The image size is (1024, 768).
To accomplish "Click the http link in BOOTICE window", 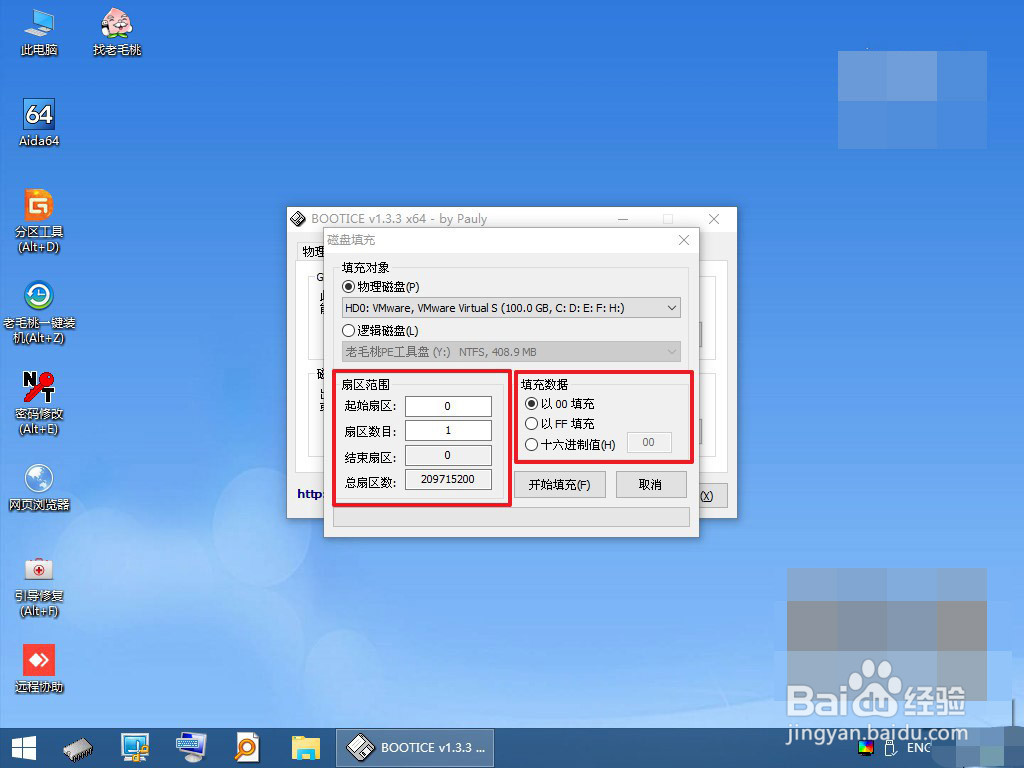I will (310, 494).
